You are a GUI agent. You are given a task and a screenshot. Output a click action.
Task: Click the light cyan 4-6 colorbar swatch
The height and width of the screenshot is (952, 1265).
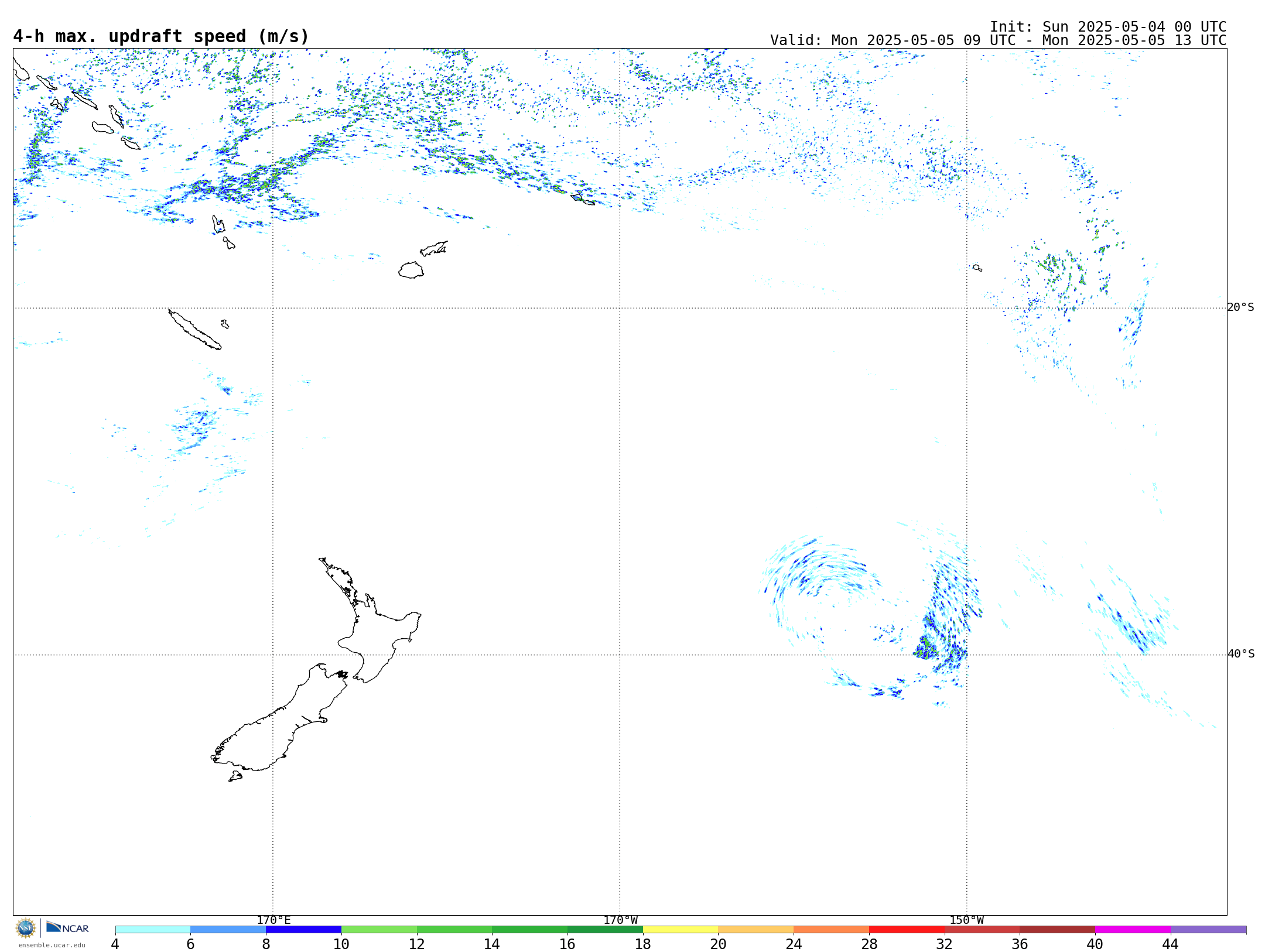(153, 930)
